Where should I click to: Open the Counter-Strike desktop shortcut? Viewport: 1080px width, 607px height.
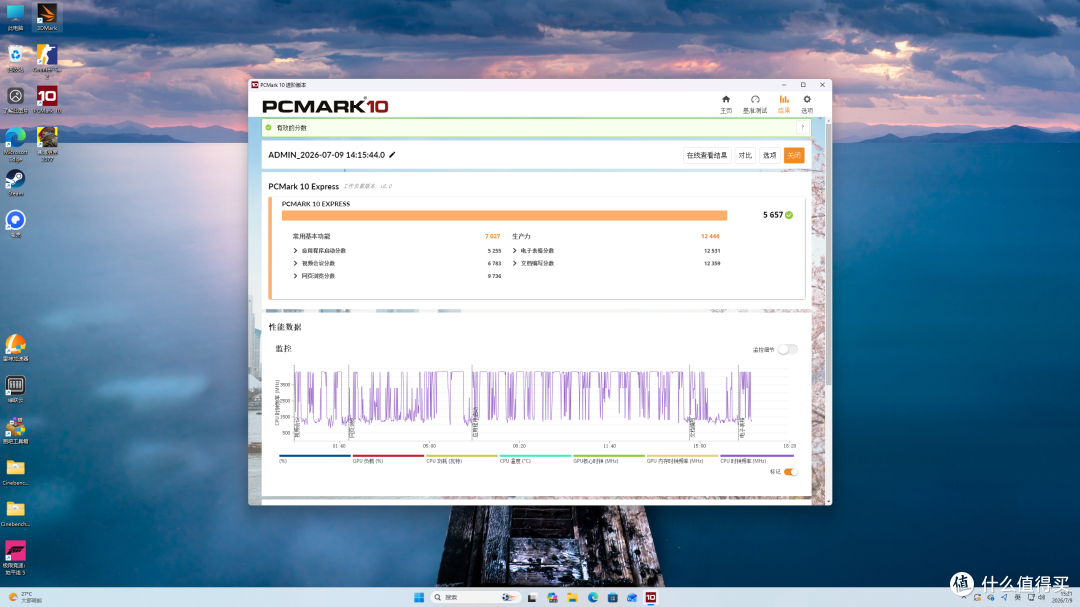click(47, 61)
